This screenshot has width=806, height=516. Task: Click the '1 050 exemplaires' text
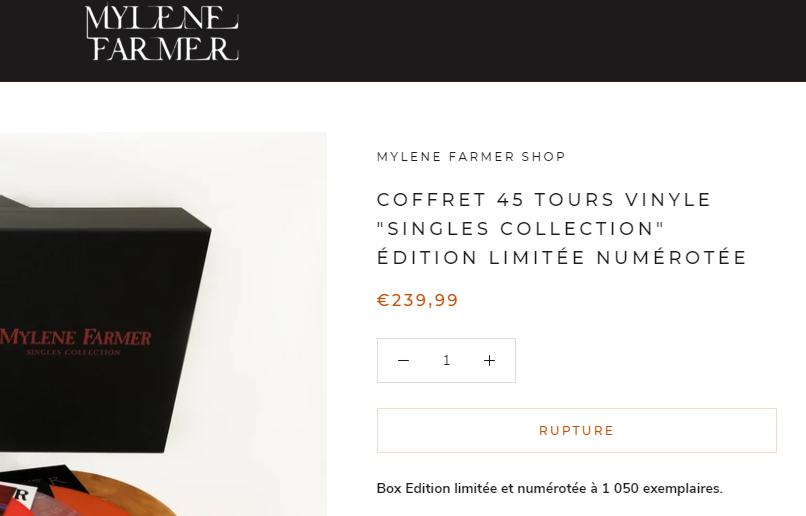pos(662,488)
